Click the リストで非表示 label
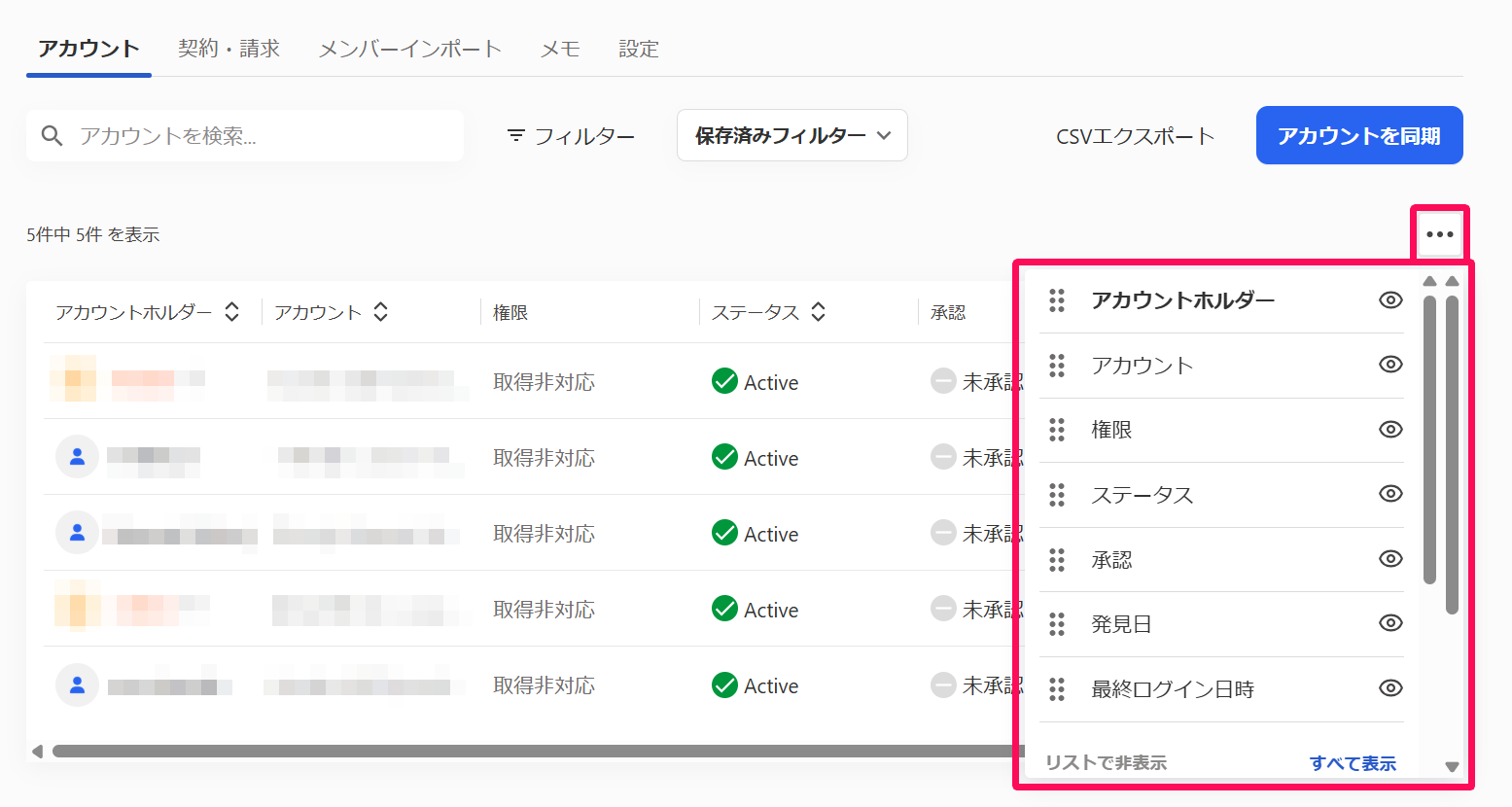Screen dimensions: 1512x807 pos(1106,763)
